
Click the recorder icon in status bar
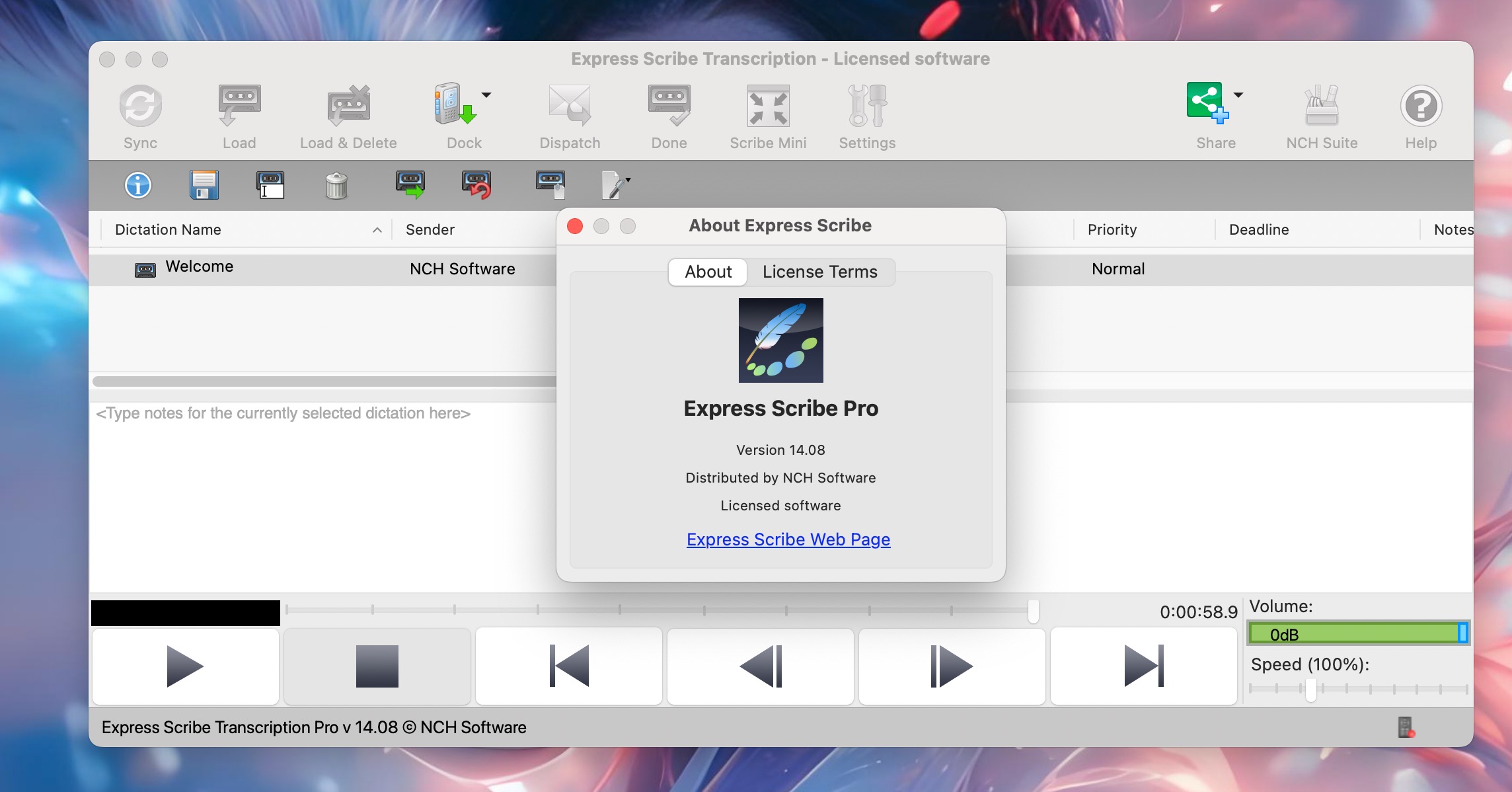pyautogui.click(x=1406, y=727)
